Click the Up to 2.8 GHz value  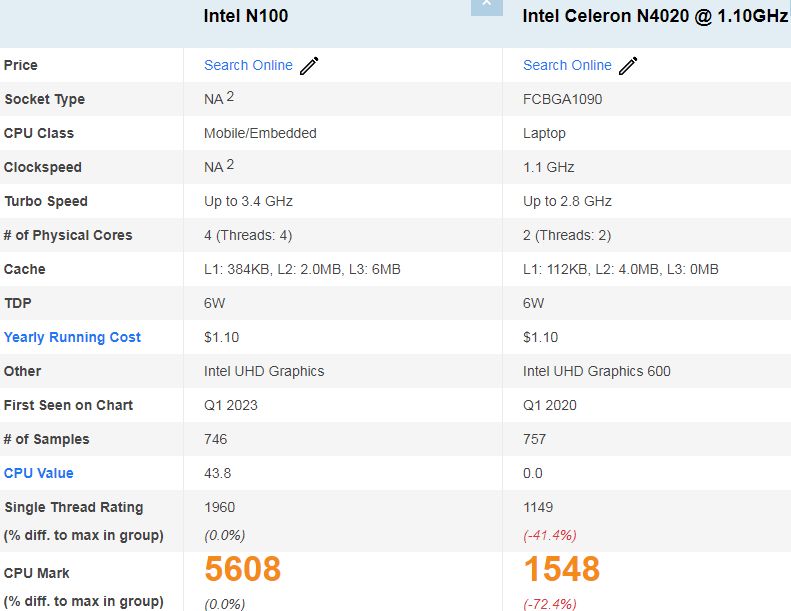click(567, 201)
